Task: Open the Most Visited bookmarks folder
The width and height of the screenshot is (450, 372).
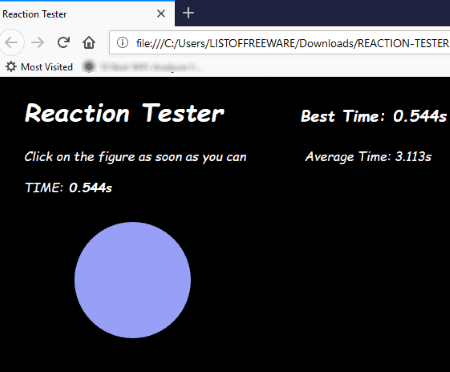Action: pyautogui.click(x=39, y=67)
